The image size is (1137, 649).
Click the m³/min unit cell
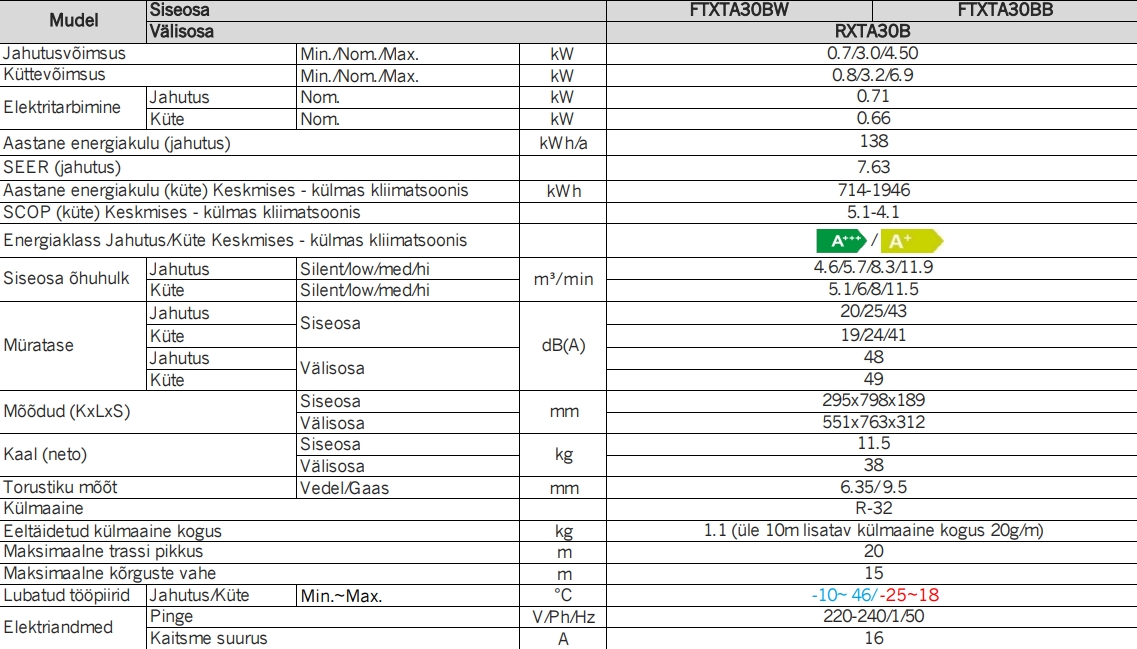click(x=563, y=279)
